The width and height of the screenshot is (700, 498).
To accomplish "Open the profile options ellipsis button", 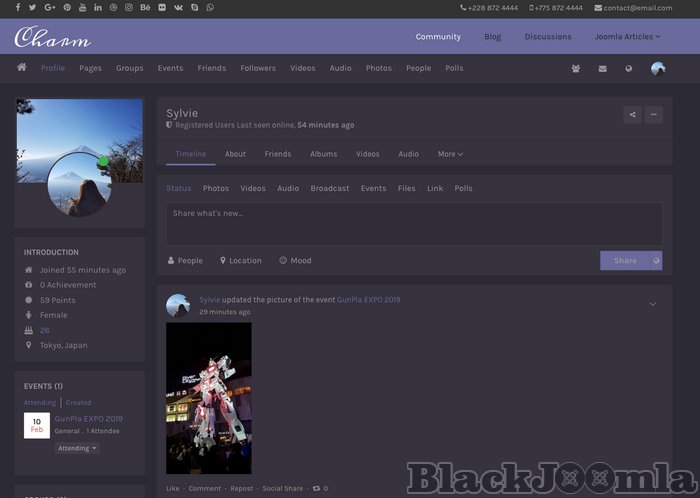I will [654, 115].
